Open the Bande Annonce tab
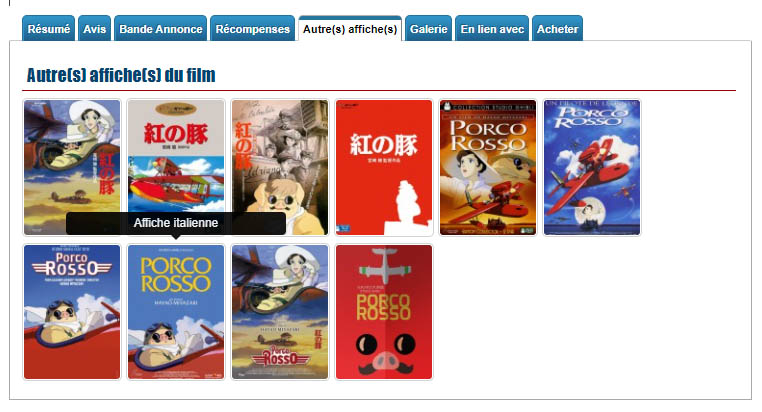Screen dimensions: 762x412 point(161,29)
